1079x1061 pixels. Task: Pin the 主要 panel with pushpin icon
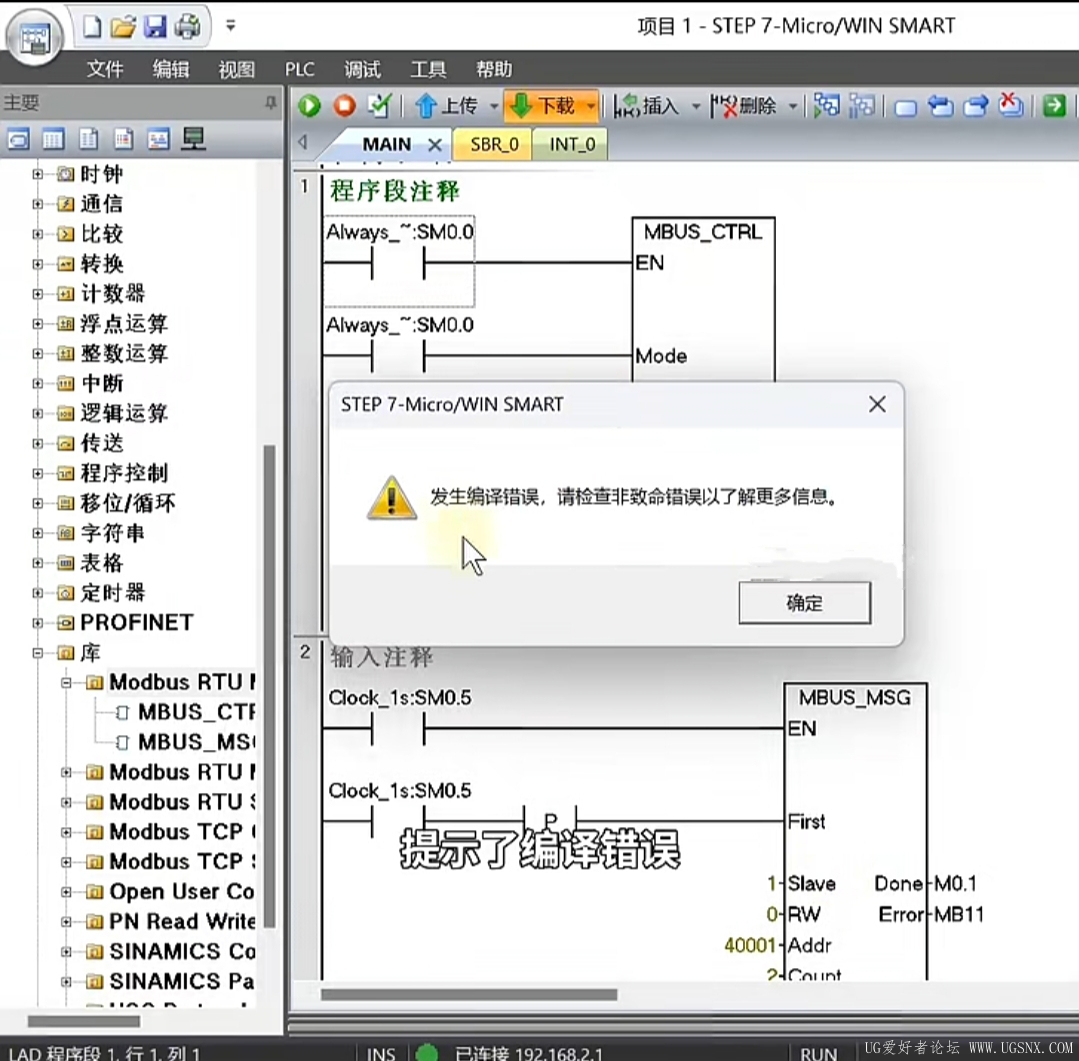coord(271,103)
